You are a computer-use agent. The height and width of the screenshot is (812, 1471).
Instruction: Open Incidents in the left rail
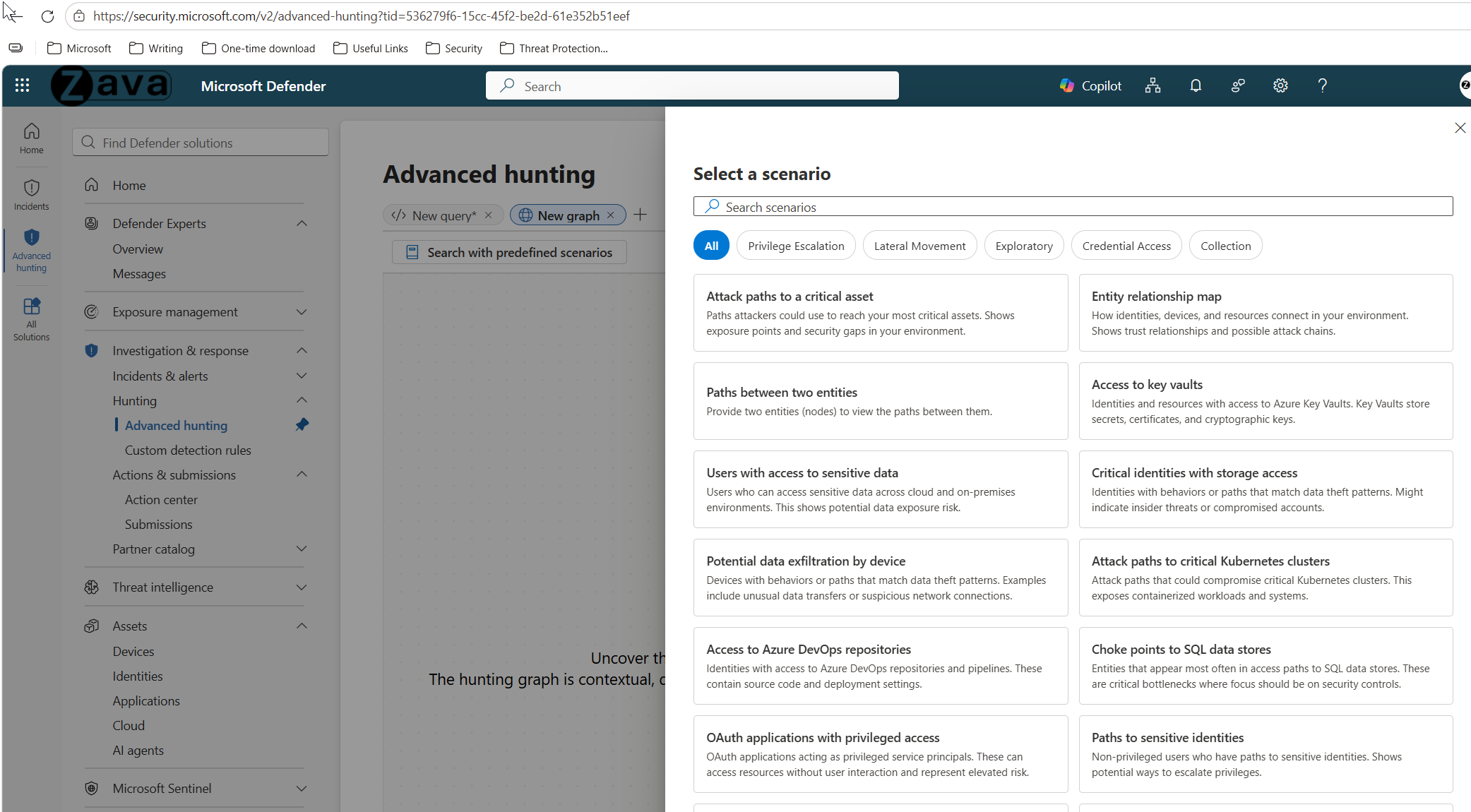click(x=31, y=195)
